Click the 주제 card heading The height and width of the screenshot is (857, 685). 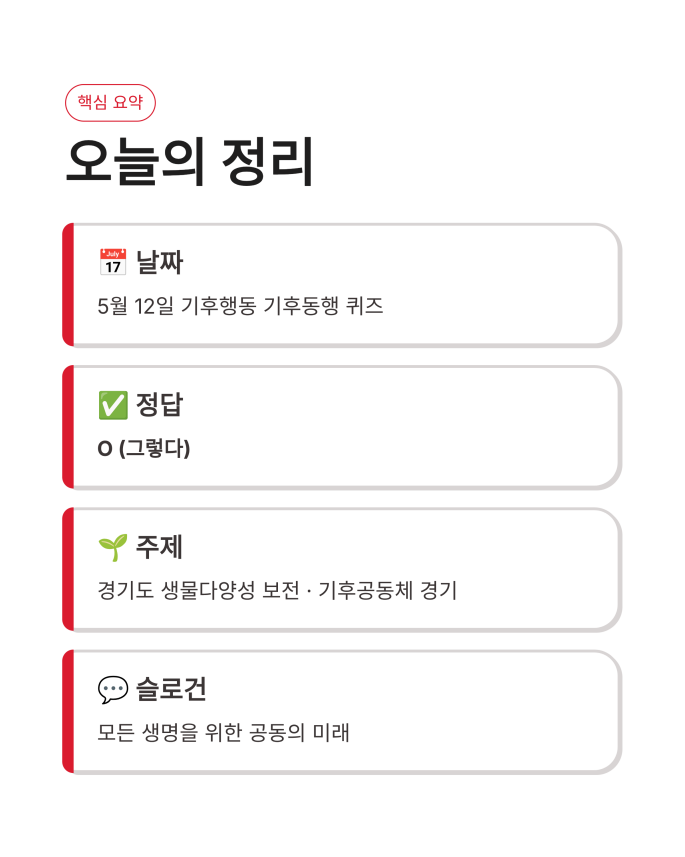click(x=159, y=547)
